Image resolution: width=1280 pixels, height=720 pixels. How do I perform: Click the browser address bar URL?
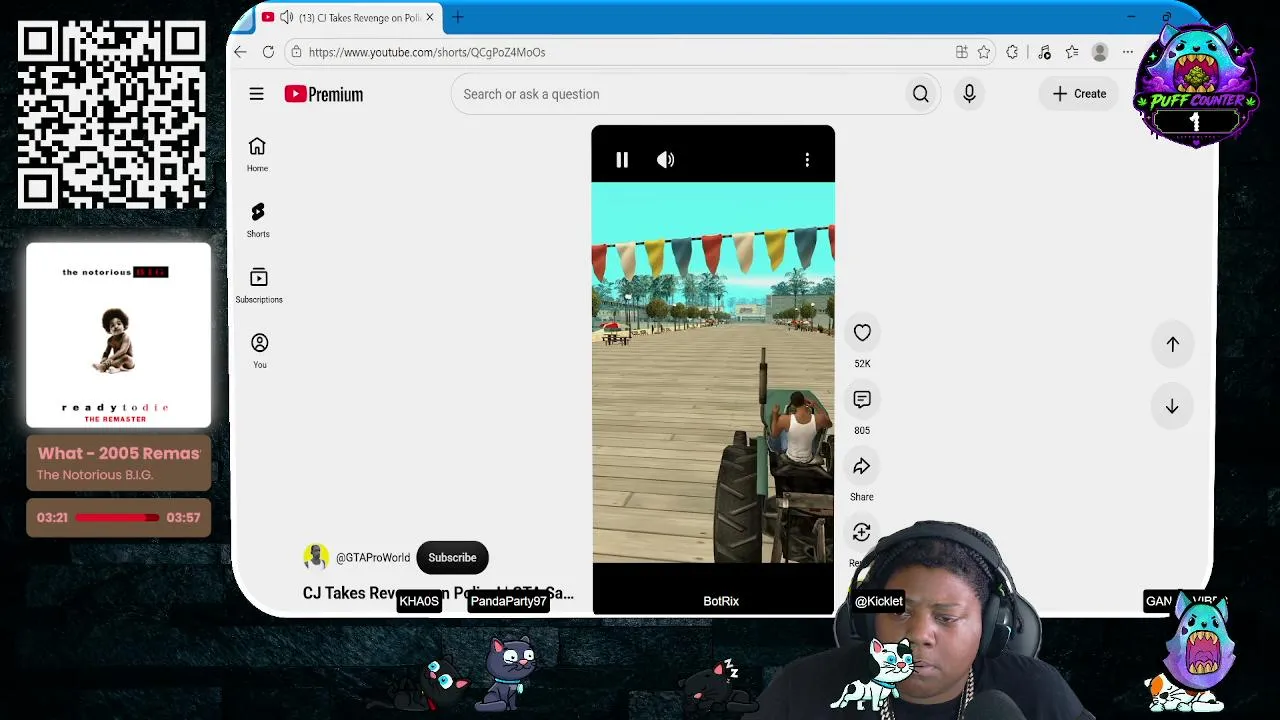(x=427, y=52)
